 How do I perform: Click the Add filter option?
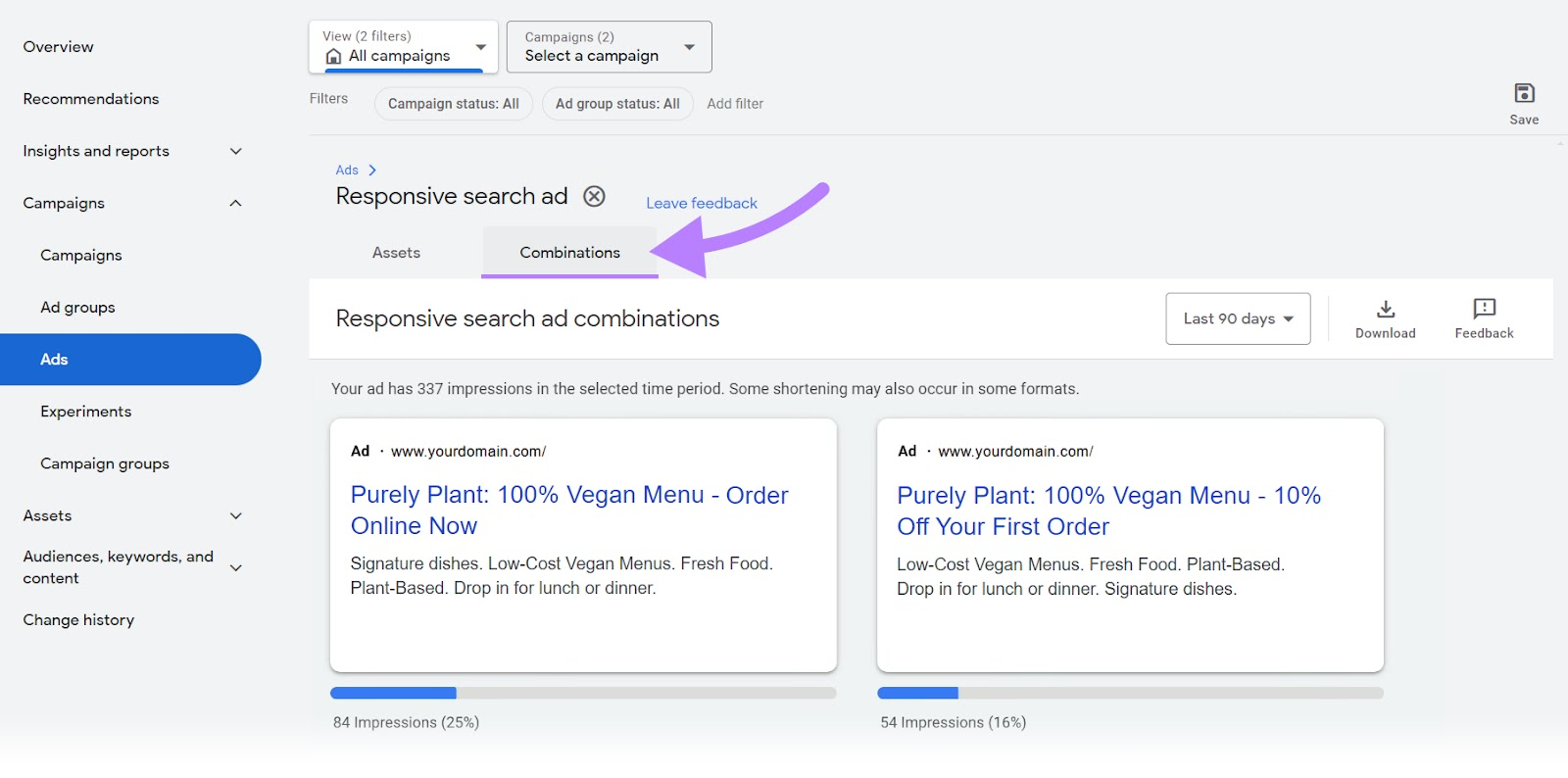pos(735,103)
